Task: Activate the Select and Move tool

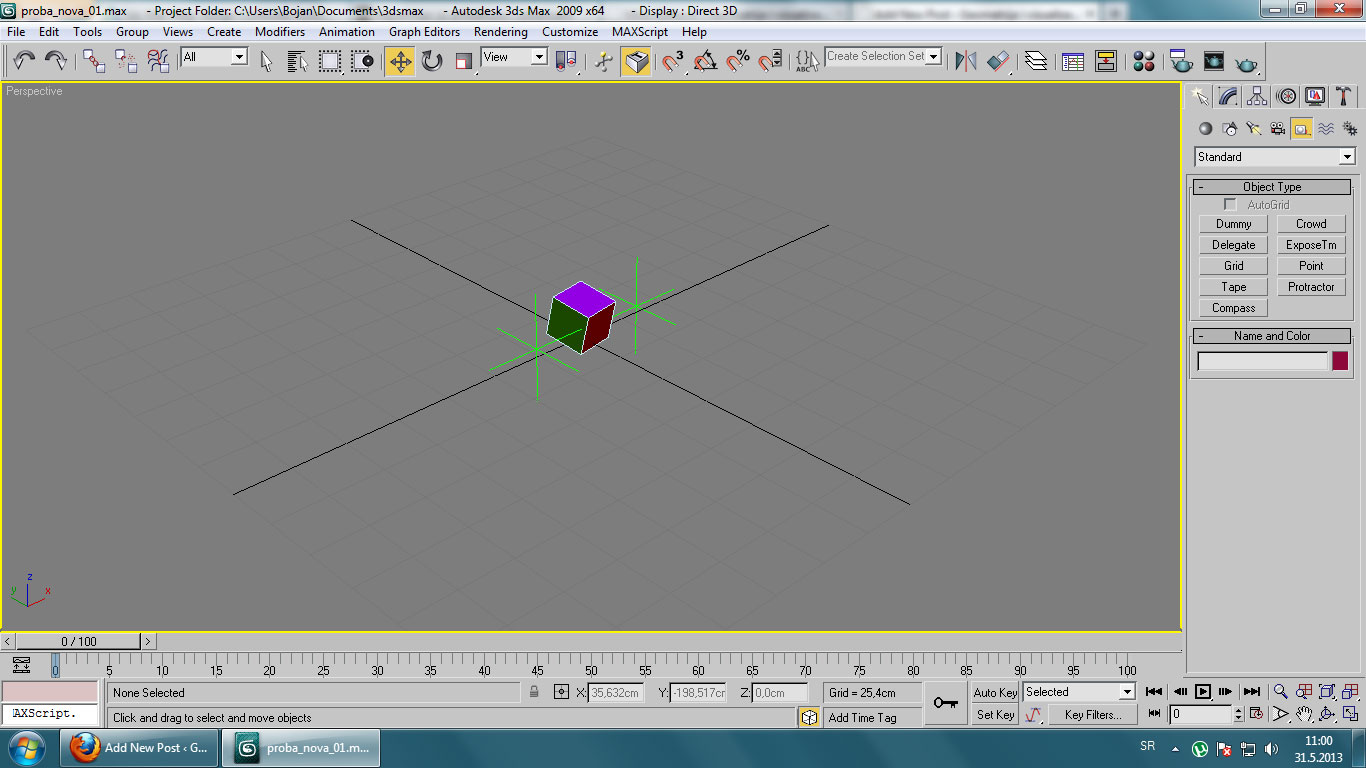Action: 400,61
